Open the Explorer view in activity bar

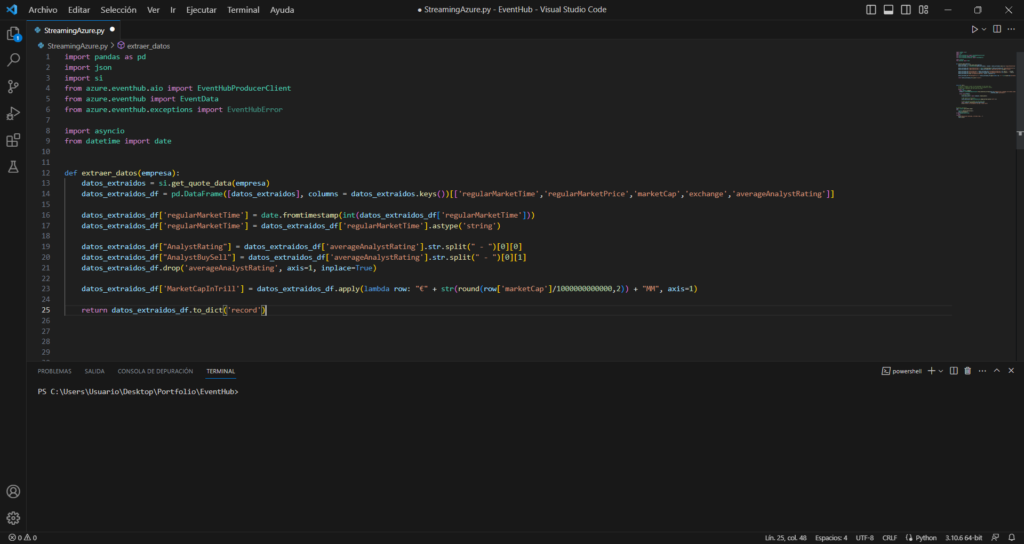(13, 33)
